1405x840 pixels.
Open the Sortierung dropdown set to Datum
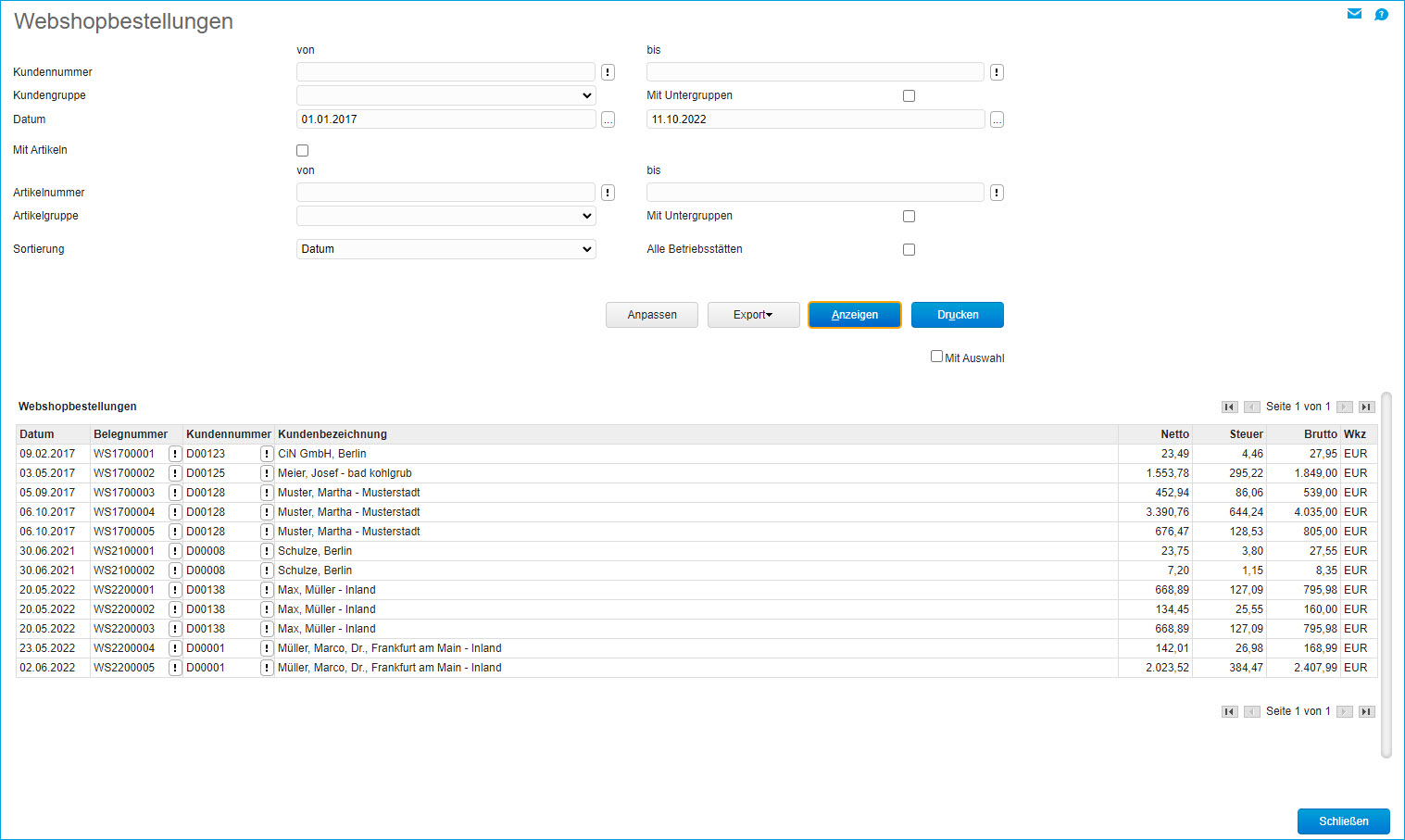445,249
